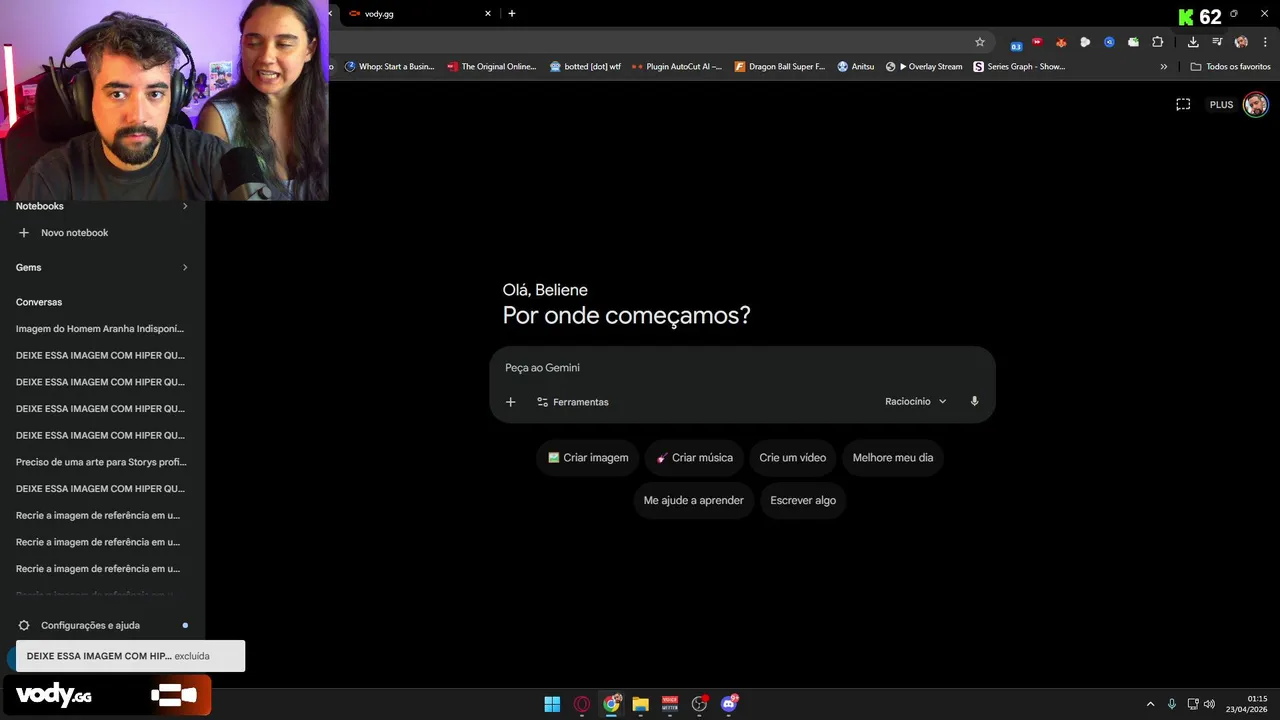Viewport: 1280px width, 720px height.
Task: Open 'botted [dot] wtf' bookmark
Action: [x=585, y=67]
